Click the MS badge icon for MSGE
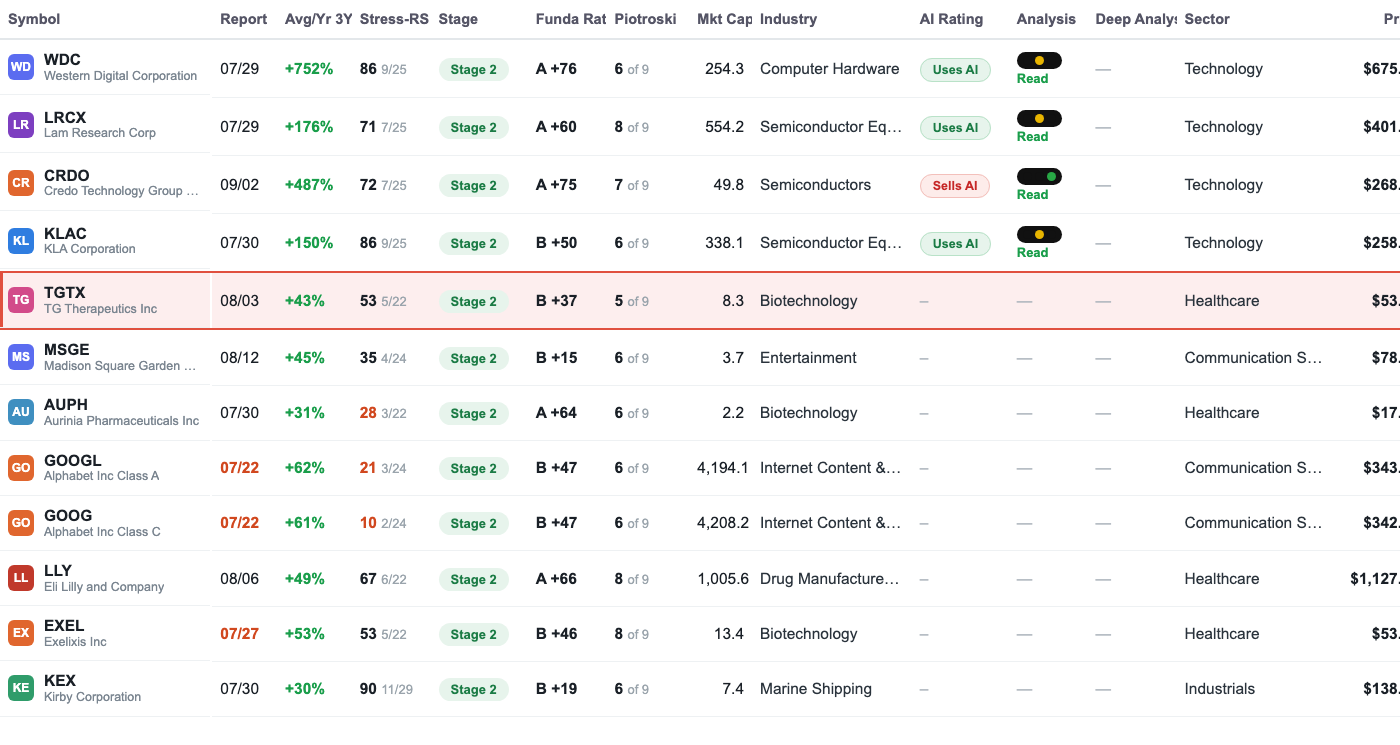The height and width of the screenshot is (745, 1400). click(x=20, y=357)
